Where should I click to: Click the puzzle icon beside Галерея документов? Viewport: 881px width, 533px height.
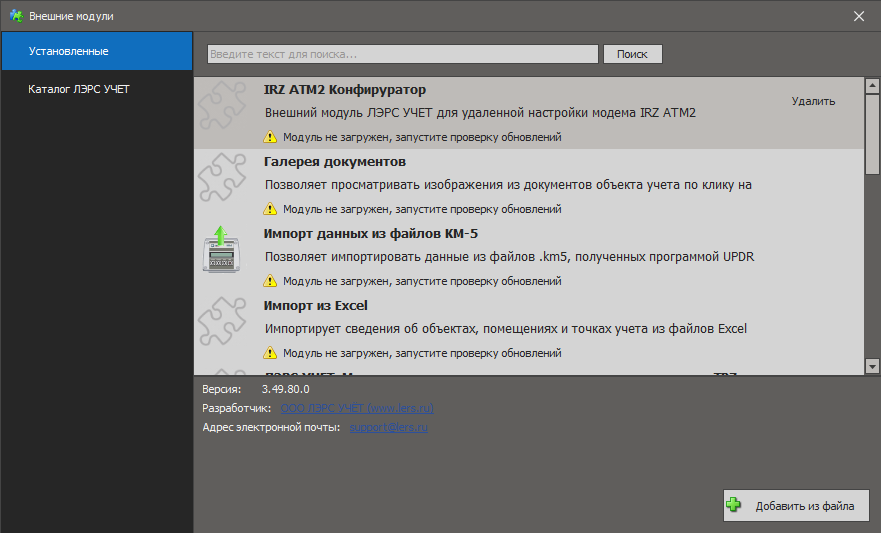click(218, 179)
